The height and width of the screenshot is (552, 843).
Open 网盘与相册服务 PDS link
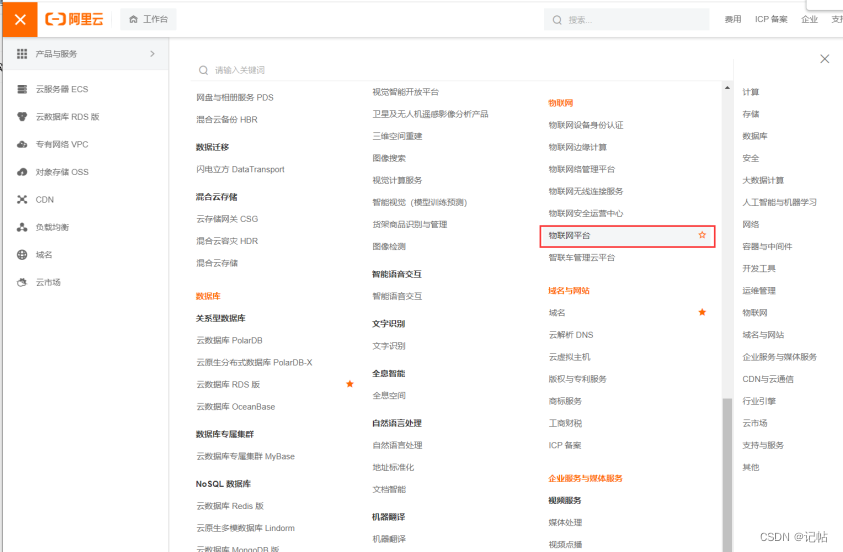(235, 97)
